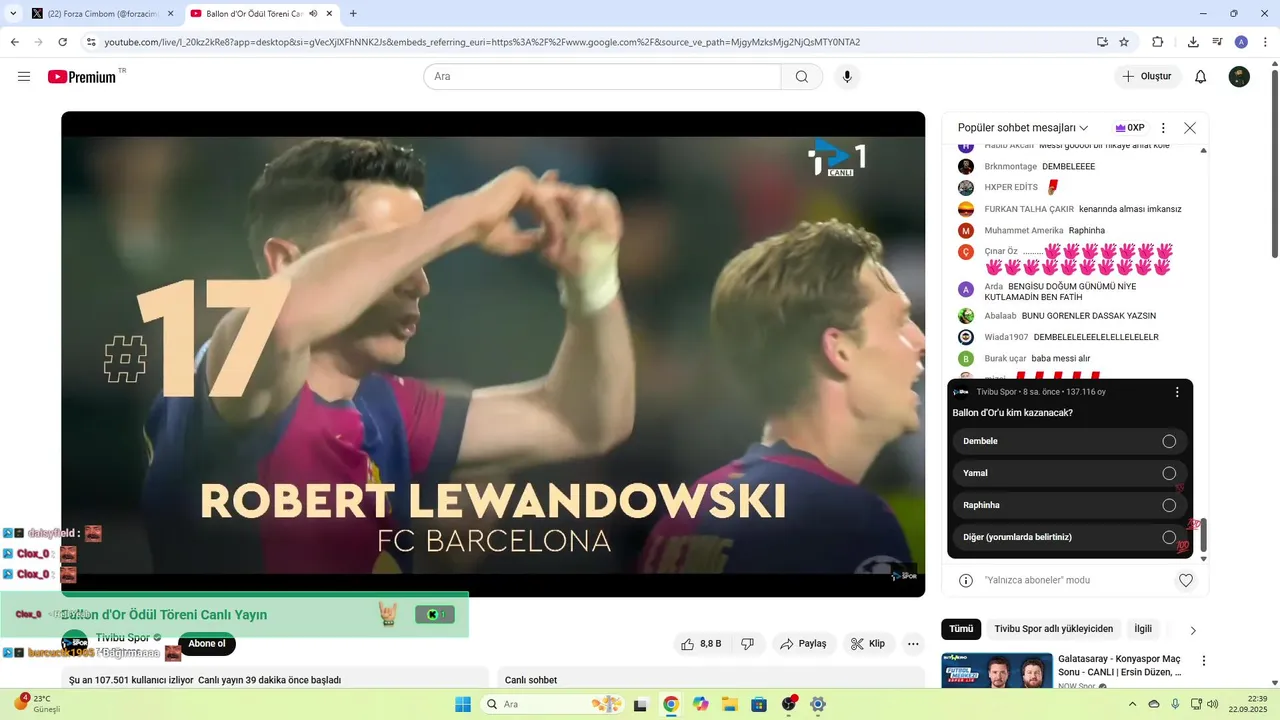Open poll three-dot options menu
Screen dimensions: 1280x720
pos(1177,392)
